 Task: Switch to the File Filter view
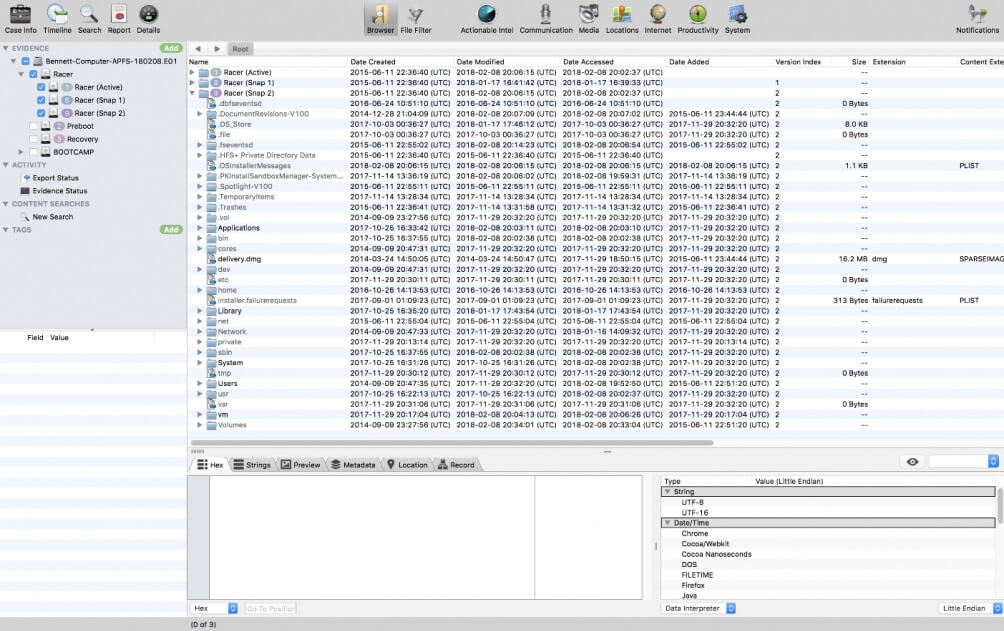(415, 15)
